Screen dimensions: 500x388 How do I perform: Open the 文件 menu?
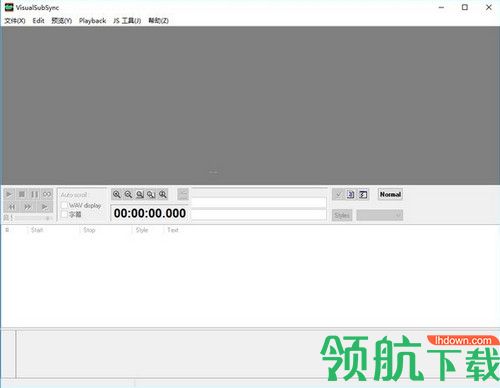pyautogui.click(x=15, y=21)
